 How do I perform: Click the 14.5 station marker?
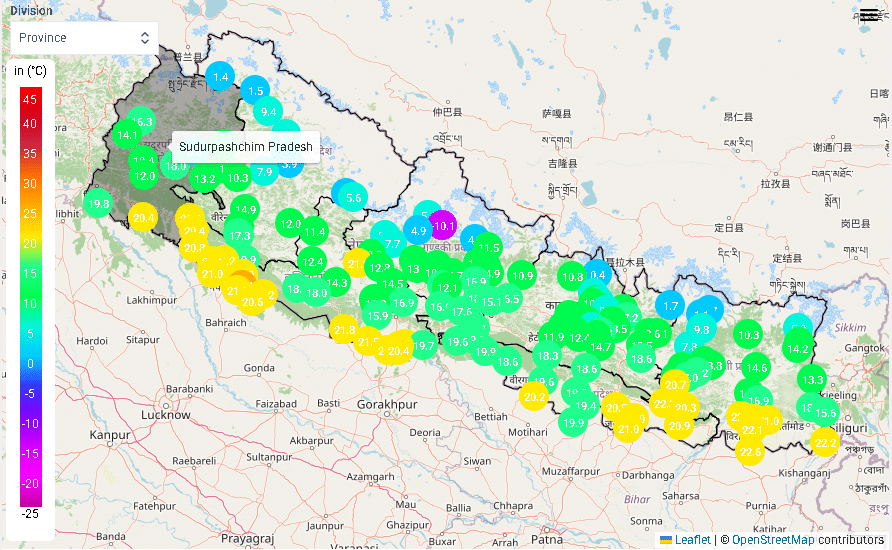pos(393,283)
